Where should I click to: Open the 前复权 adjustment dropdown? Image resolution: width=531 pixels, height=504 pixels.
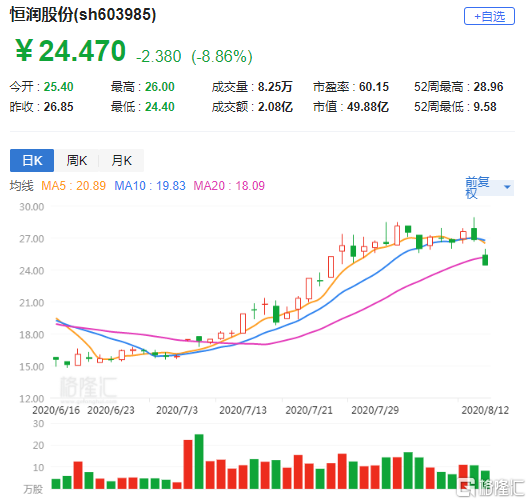point(489,187)
